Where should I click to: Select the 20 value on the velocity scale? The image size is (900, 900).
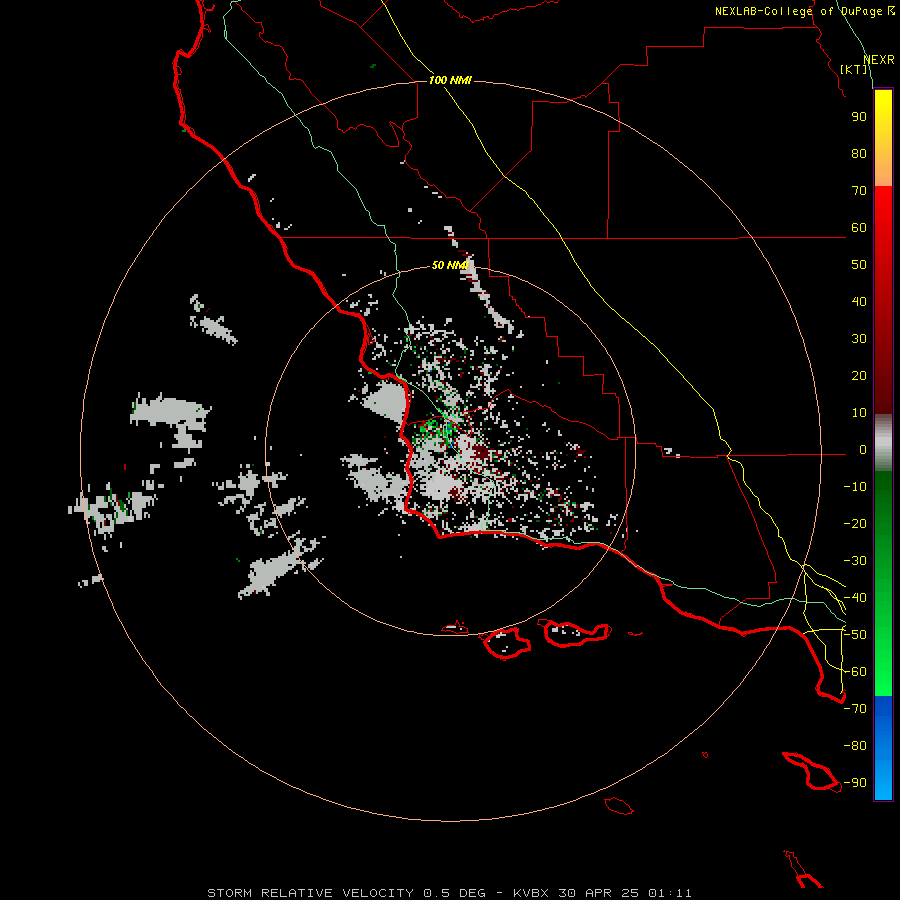[x=859, y=376]
